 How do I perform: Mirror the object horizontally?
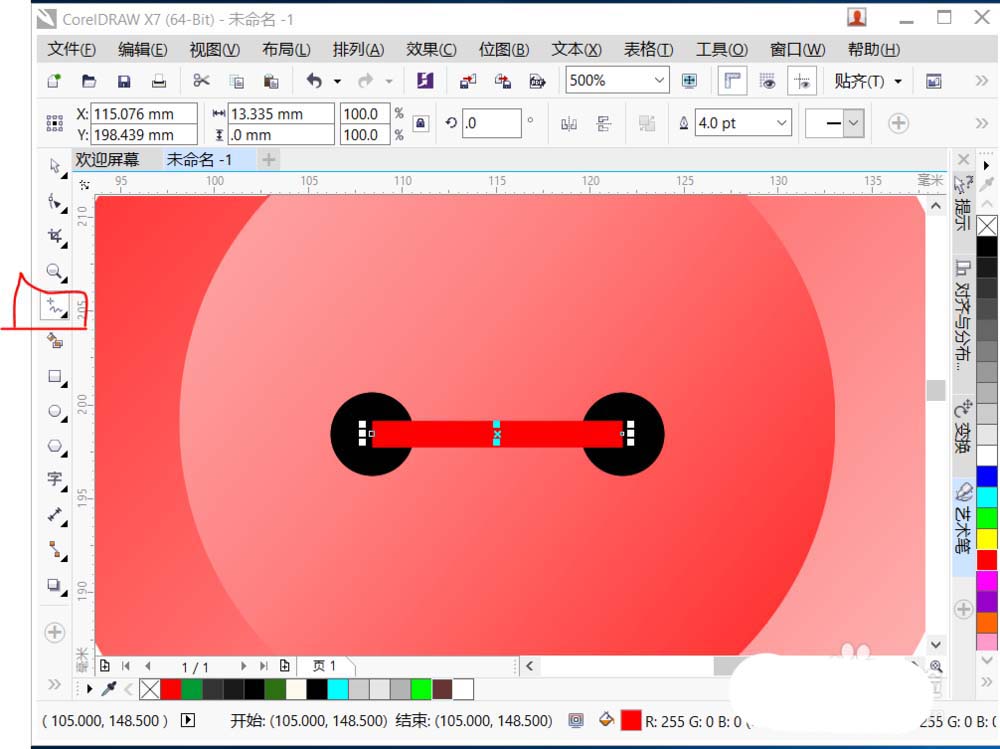pyautogui.click(x=569, y=124)
